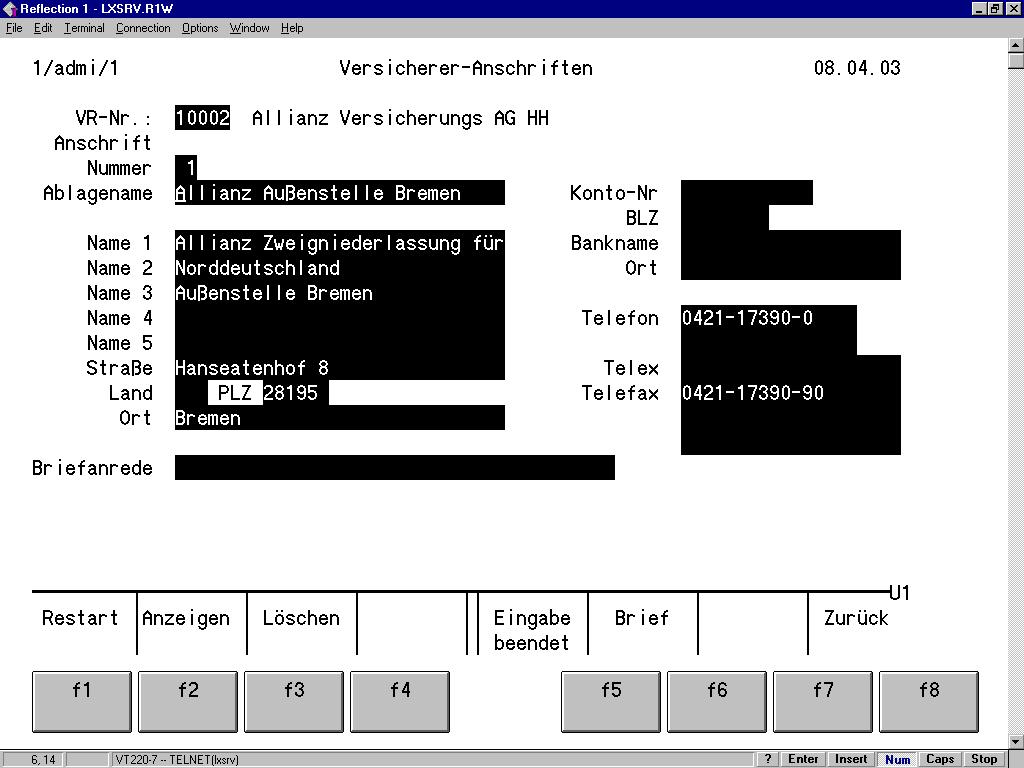Click the f1 function key button
Image resolution: width=1024 pixels, height=768 pixels.
pyautogui.click(x=82, y=701)
